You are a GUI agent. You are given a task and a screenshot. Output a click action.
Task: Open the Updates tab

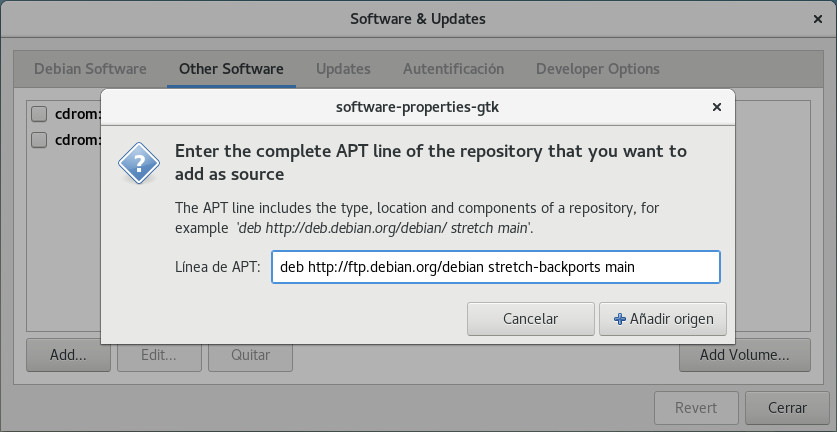click(x=343, y=69)
